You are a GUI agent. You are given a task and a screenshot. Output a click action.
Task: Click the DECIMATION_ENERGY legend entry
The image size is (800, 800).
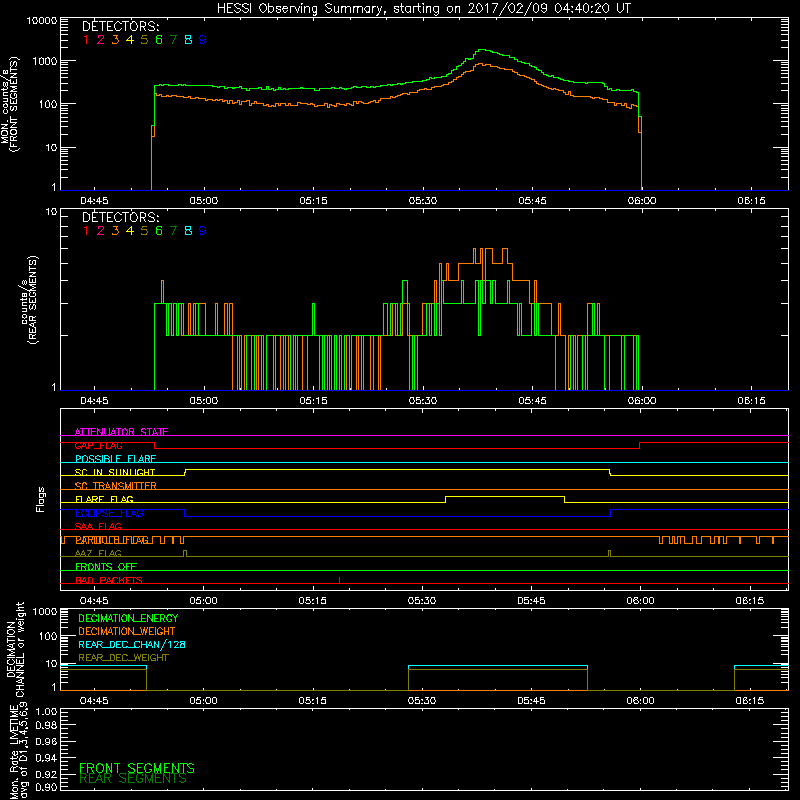(x=128, y=618)
